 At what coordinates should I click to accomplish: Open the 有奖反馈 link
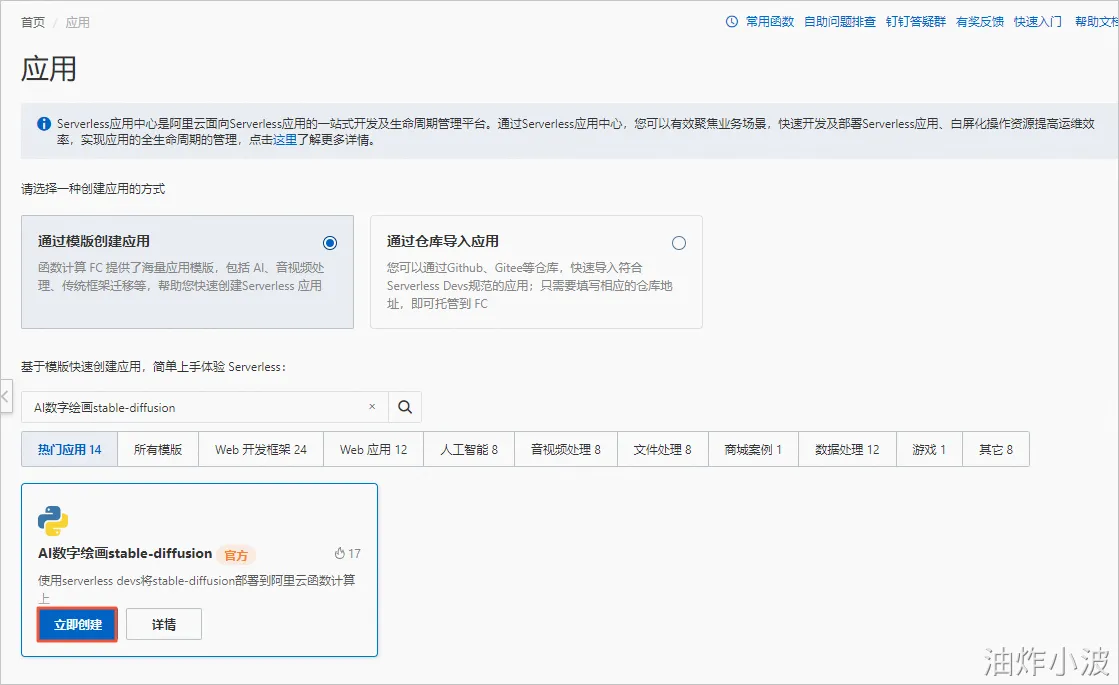tap(980, 21)
